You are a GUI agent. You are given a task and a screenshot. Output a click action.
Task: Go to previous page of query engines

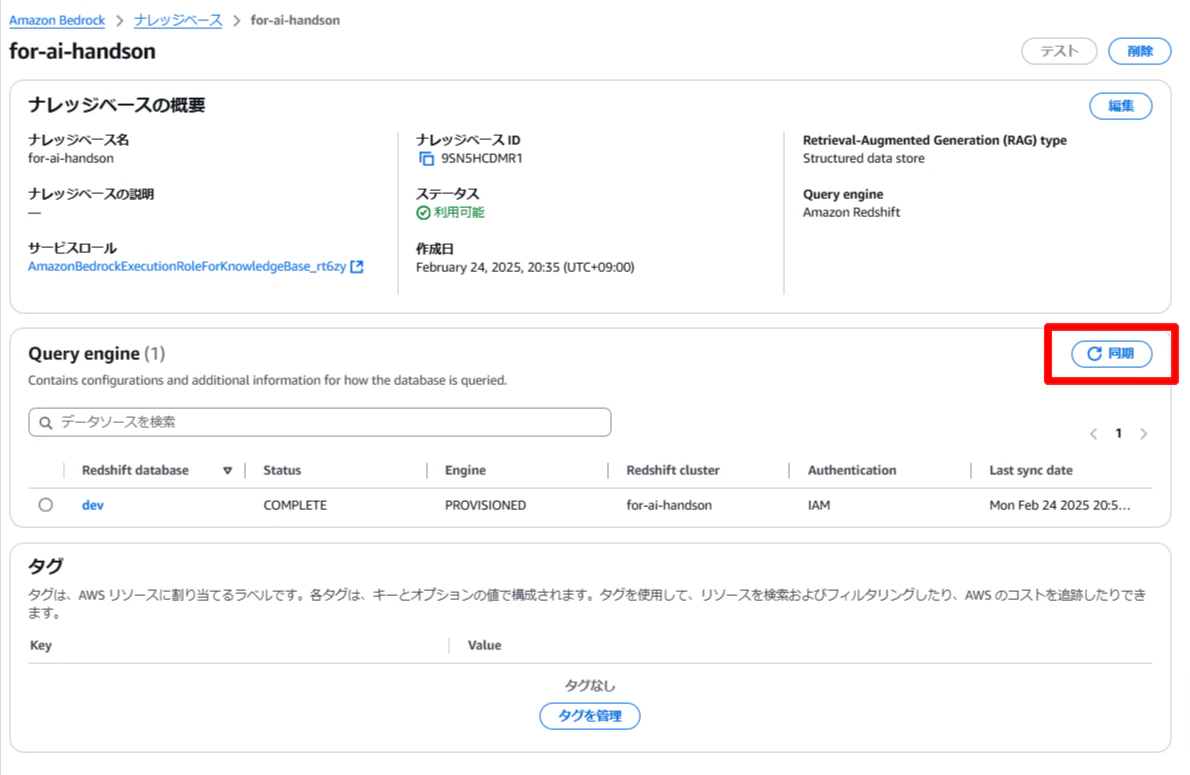[x=1094, y=433]
